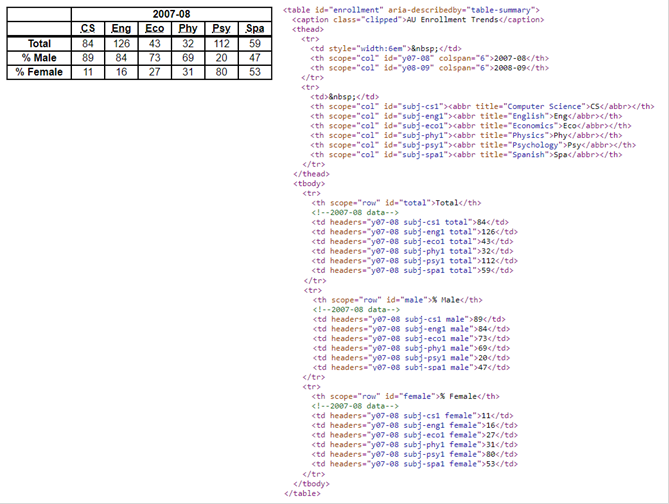This screenshot has width=669, height=504.
Task: Click the td style width:6em code line
Action: (386, 49)
